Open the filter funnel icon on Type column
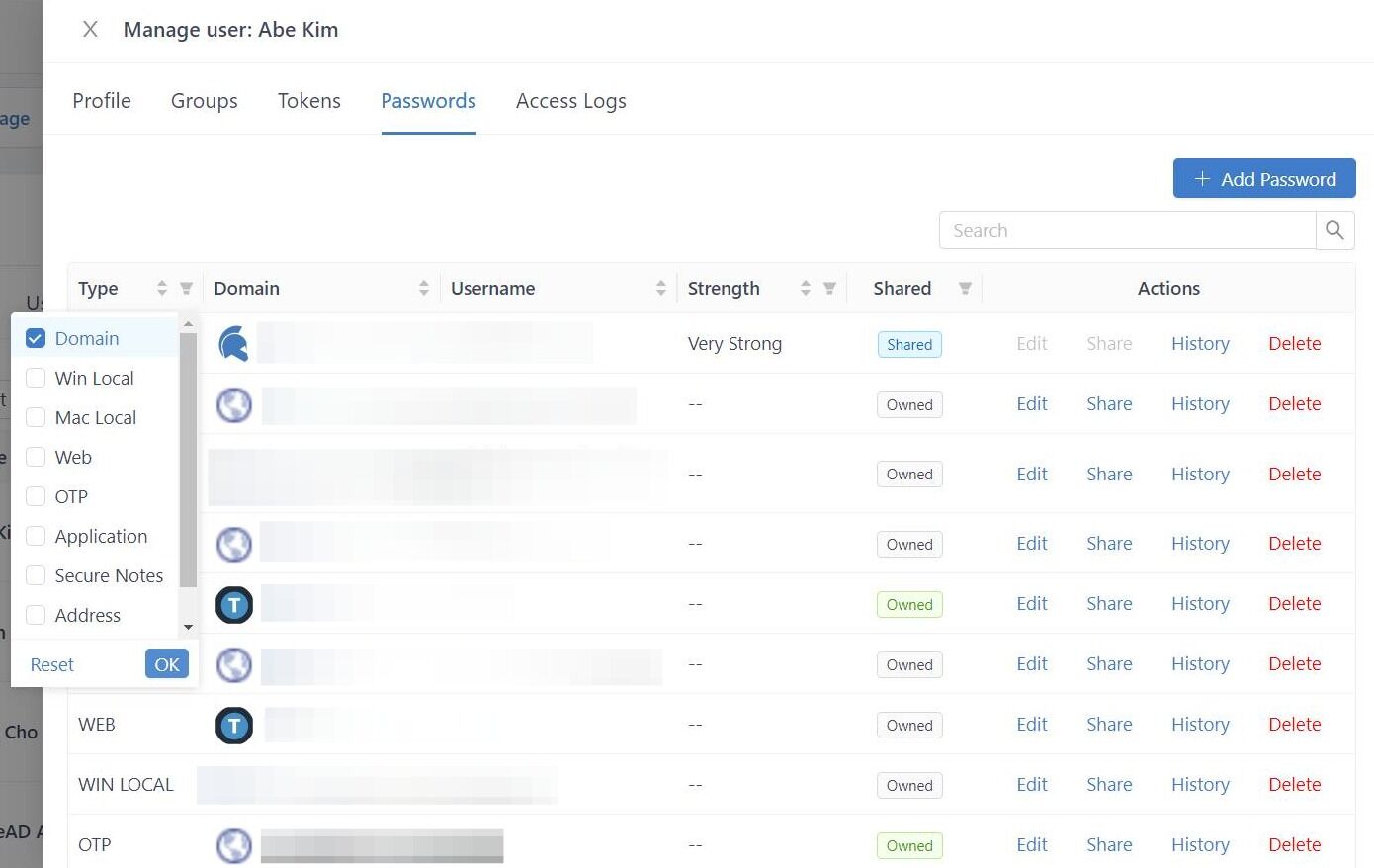Screen dimensions: 1374x868 186,288
